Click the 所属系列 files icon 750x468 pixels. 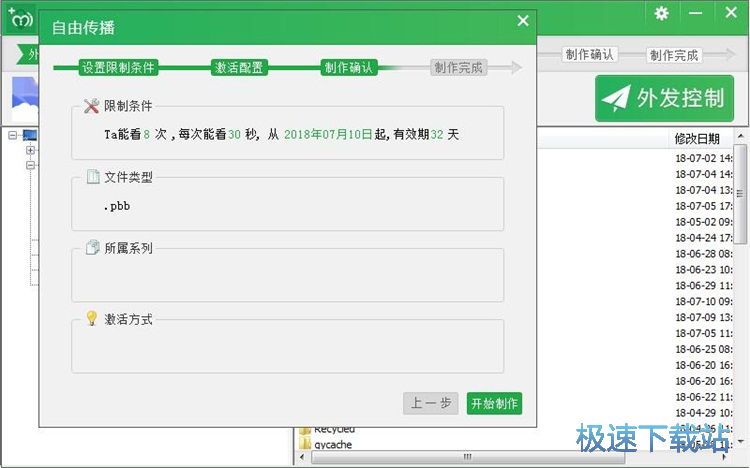(x=92, y=247)
